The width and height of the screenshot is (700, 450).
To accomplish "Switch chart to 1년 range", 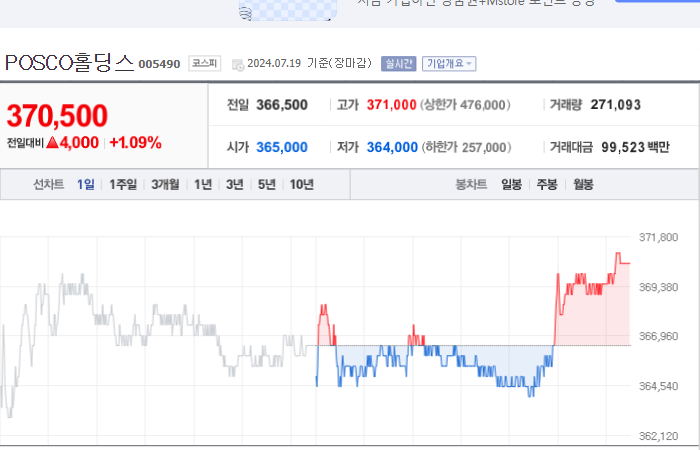I will click(203, 184).
